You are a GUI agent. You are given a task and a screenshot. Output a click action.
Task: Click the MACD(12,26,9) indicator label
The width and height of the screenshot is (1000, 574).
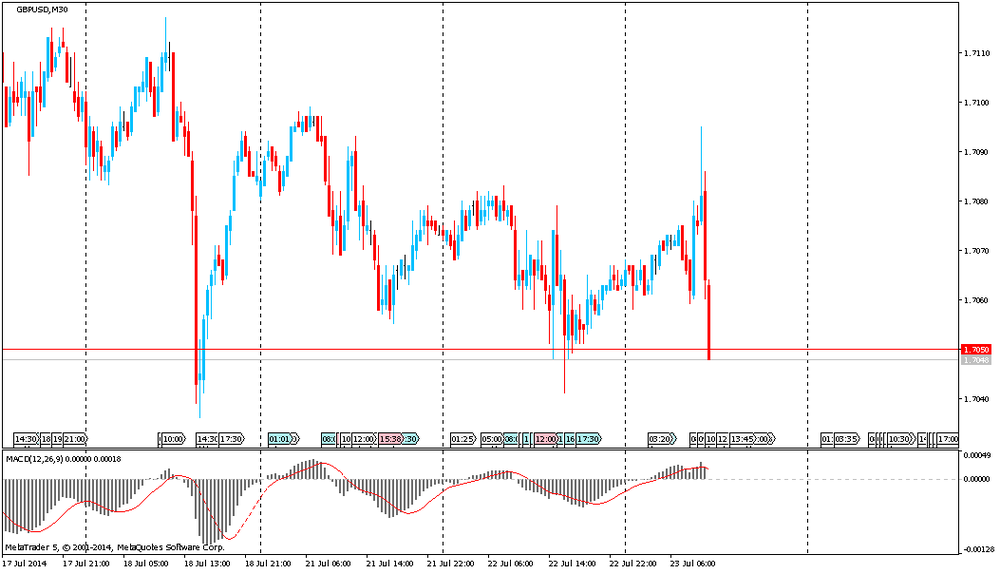coord(38,459)
